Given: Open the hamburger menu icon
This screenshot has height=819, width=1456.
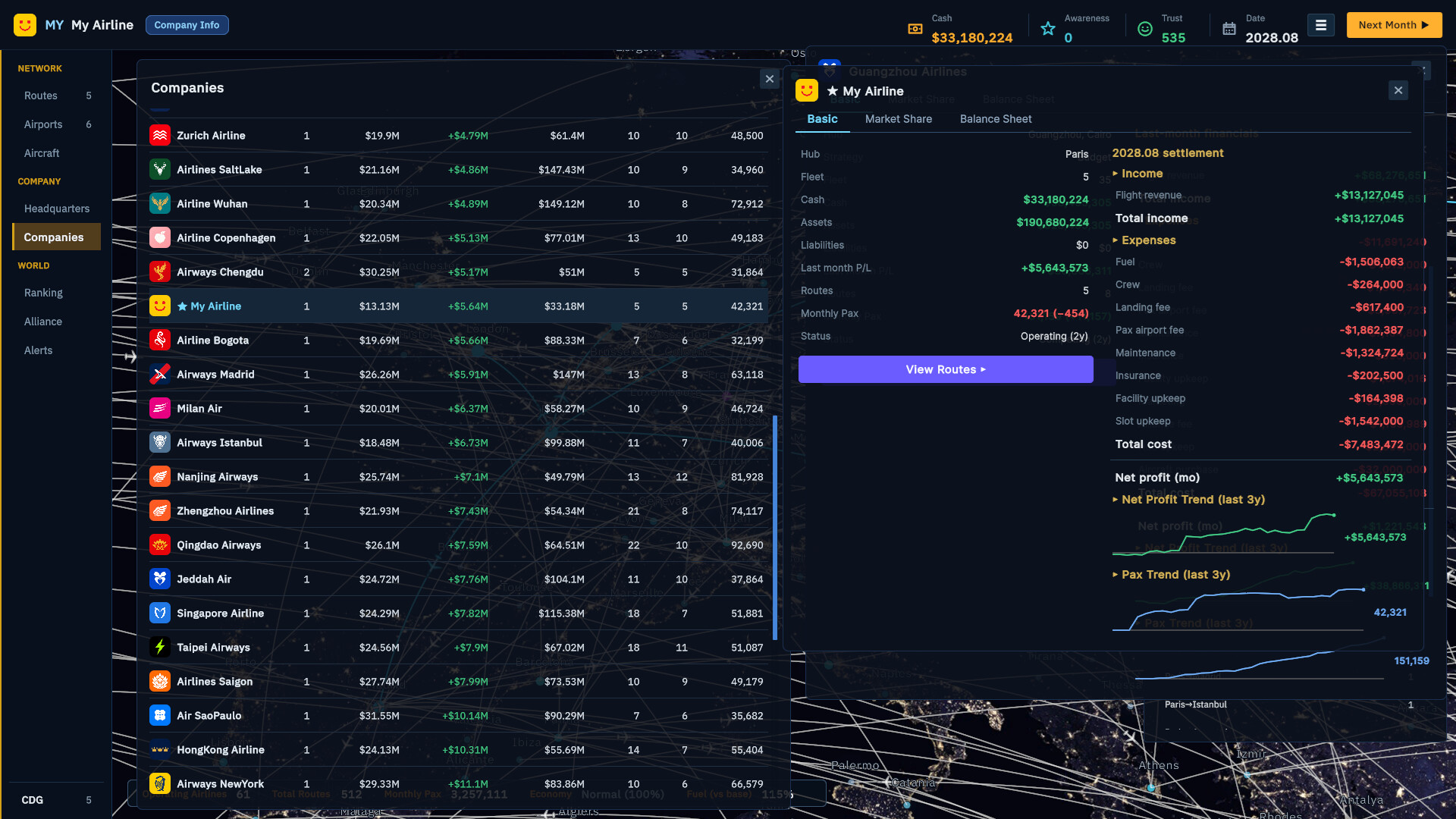Looking at the screenshot, I should coord(1320,25).
